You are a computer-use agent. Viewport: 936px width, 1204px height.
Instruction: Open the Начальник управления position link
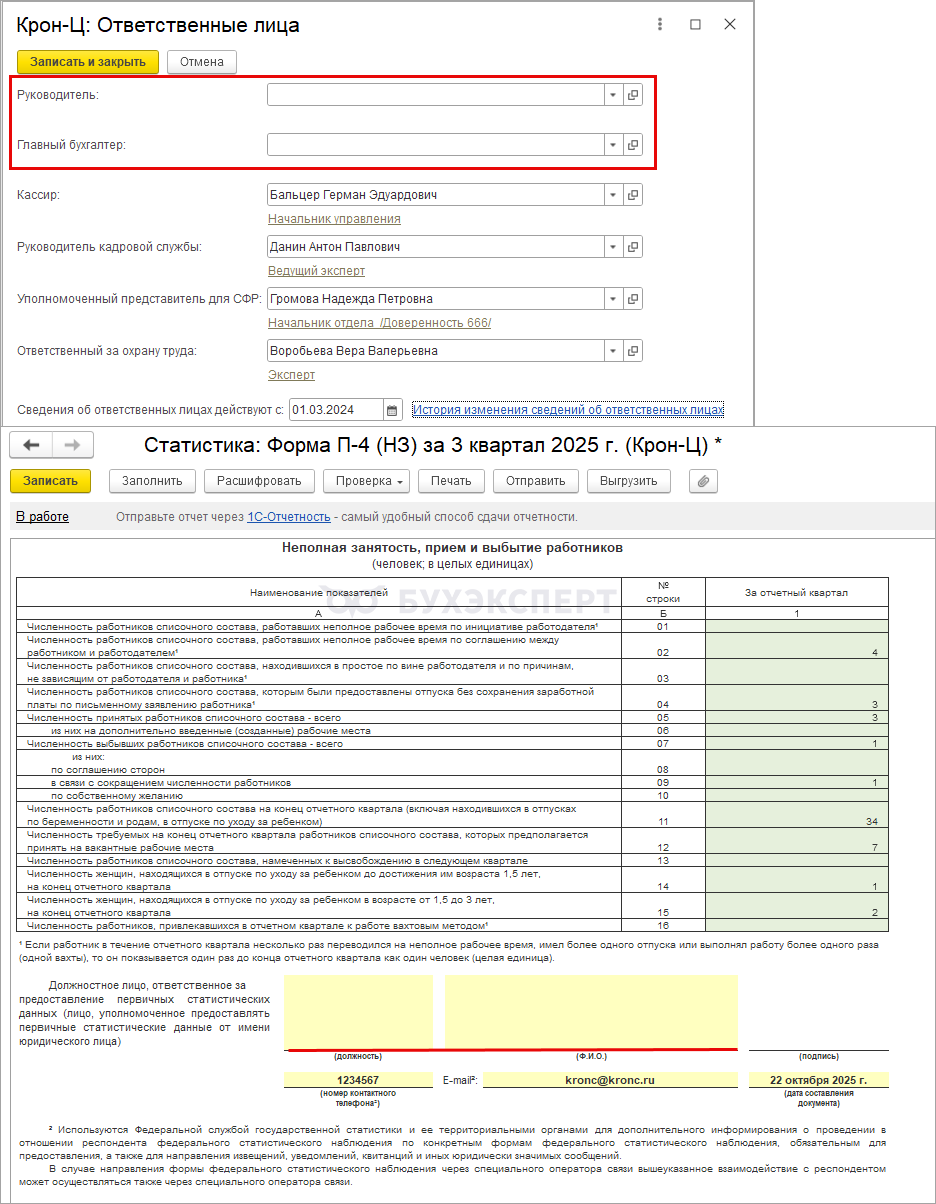tap(334, 219)
